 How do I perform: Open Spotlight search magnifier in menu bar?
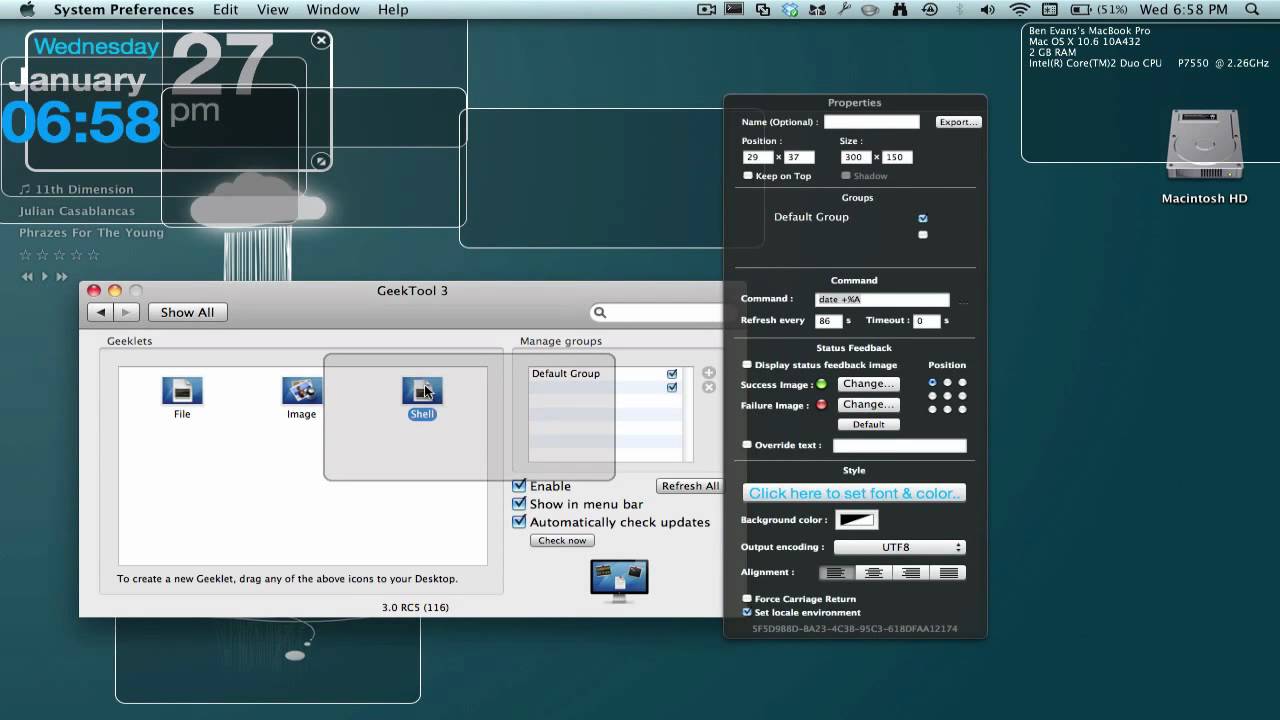(x=1252, y=9)
